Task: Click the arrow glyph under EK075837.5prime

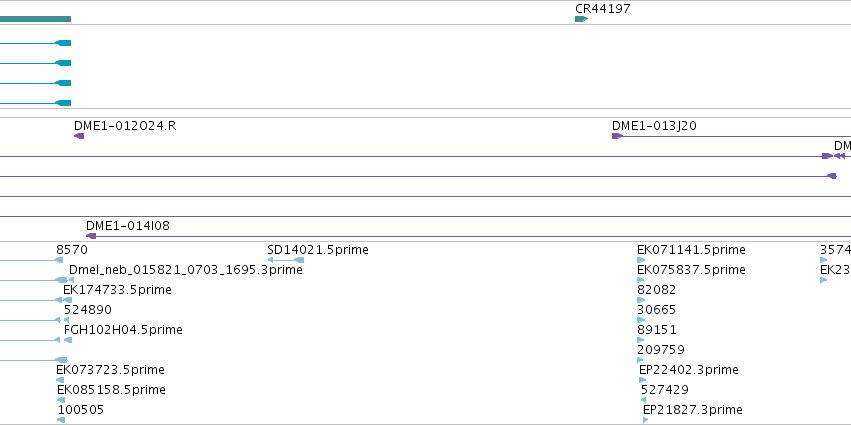Action: point(640,280)
